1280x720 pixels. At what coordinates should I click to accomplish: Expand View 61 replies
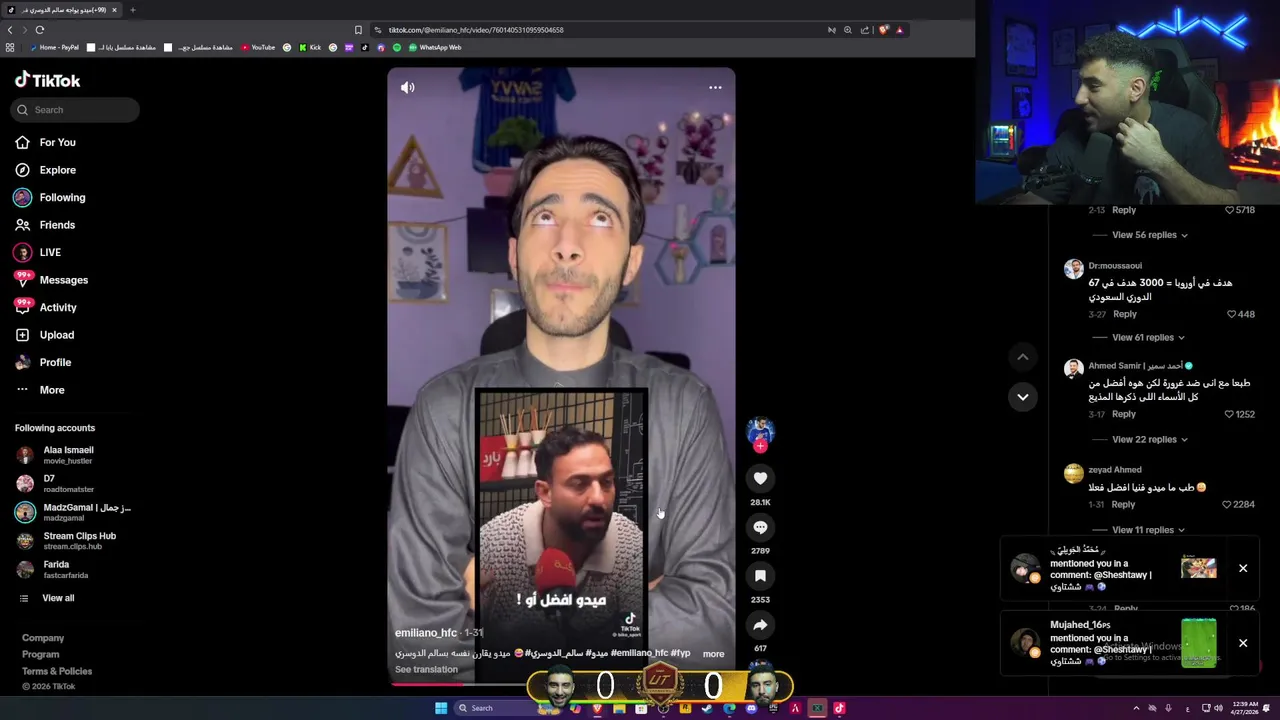pyautogui.click(x=1148, y=338)
